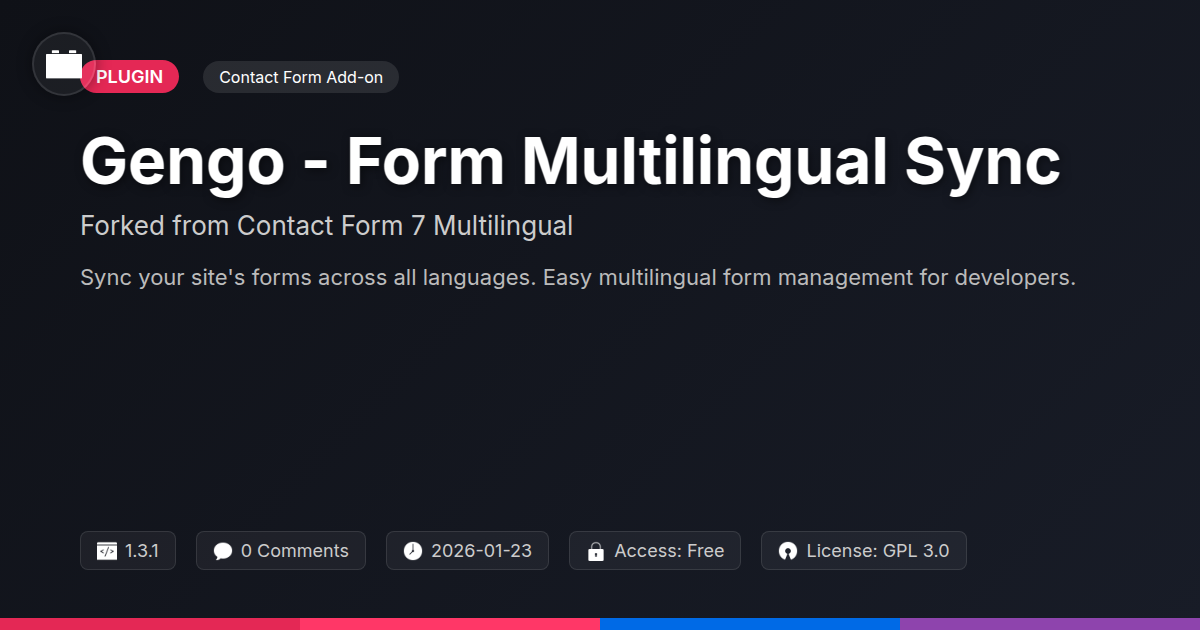1200x630 pixels.
Task: Open the 0 Comments link
Action: 295,551
